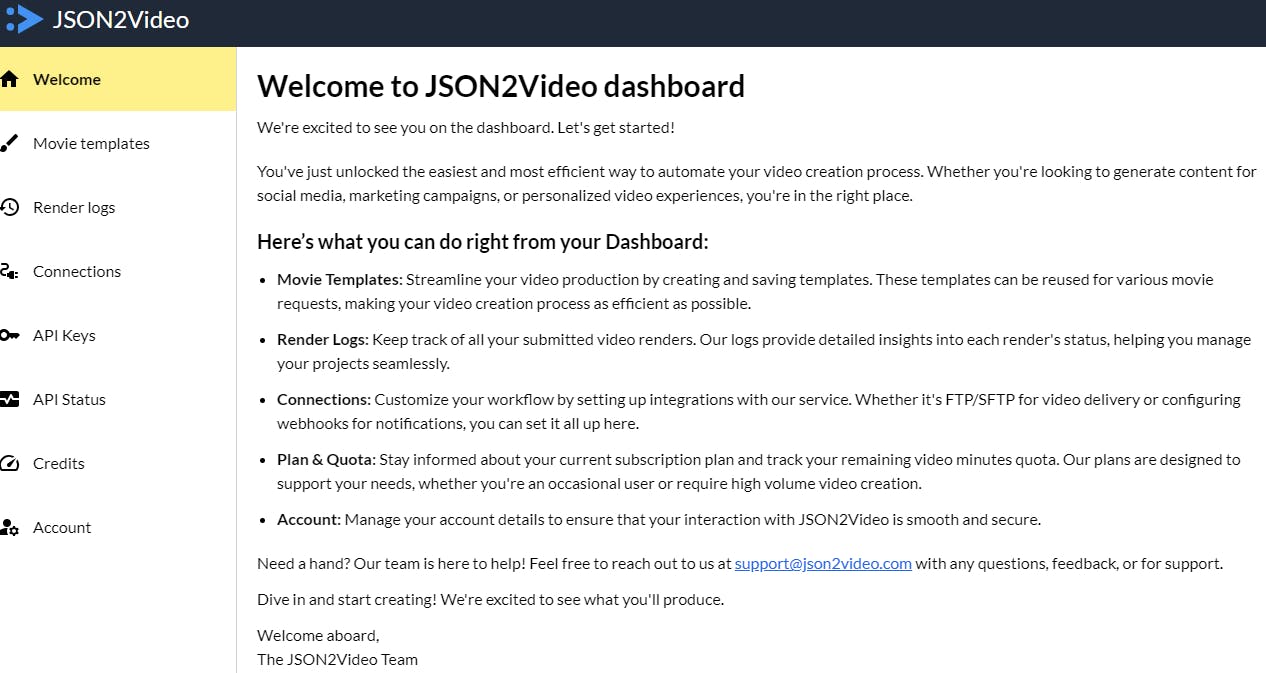
Task: Select the key icon for API Keys
Action: pyautogui.click(x=9, y=335)
